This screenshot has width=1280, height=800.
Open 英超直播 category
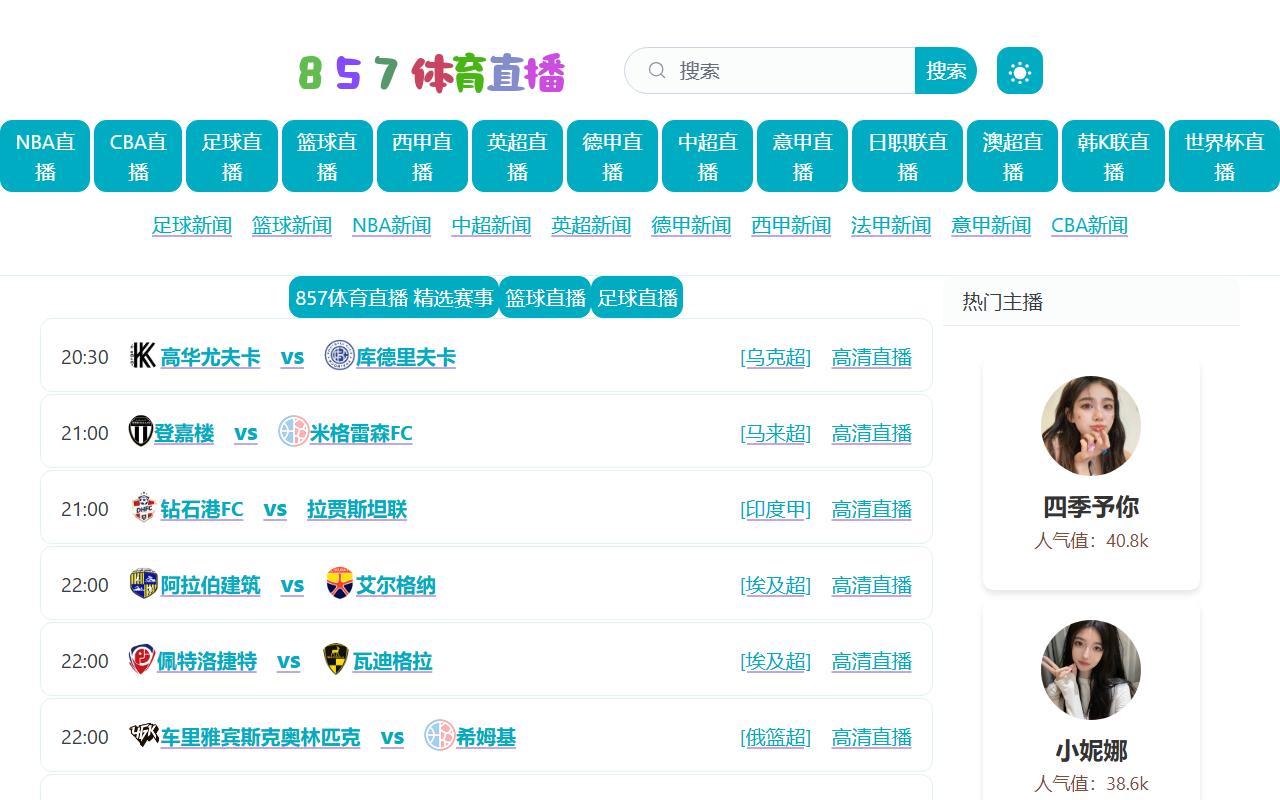click(517, 156)
